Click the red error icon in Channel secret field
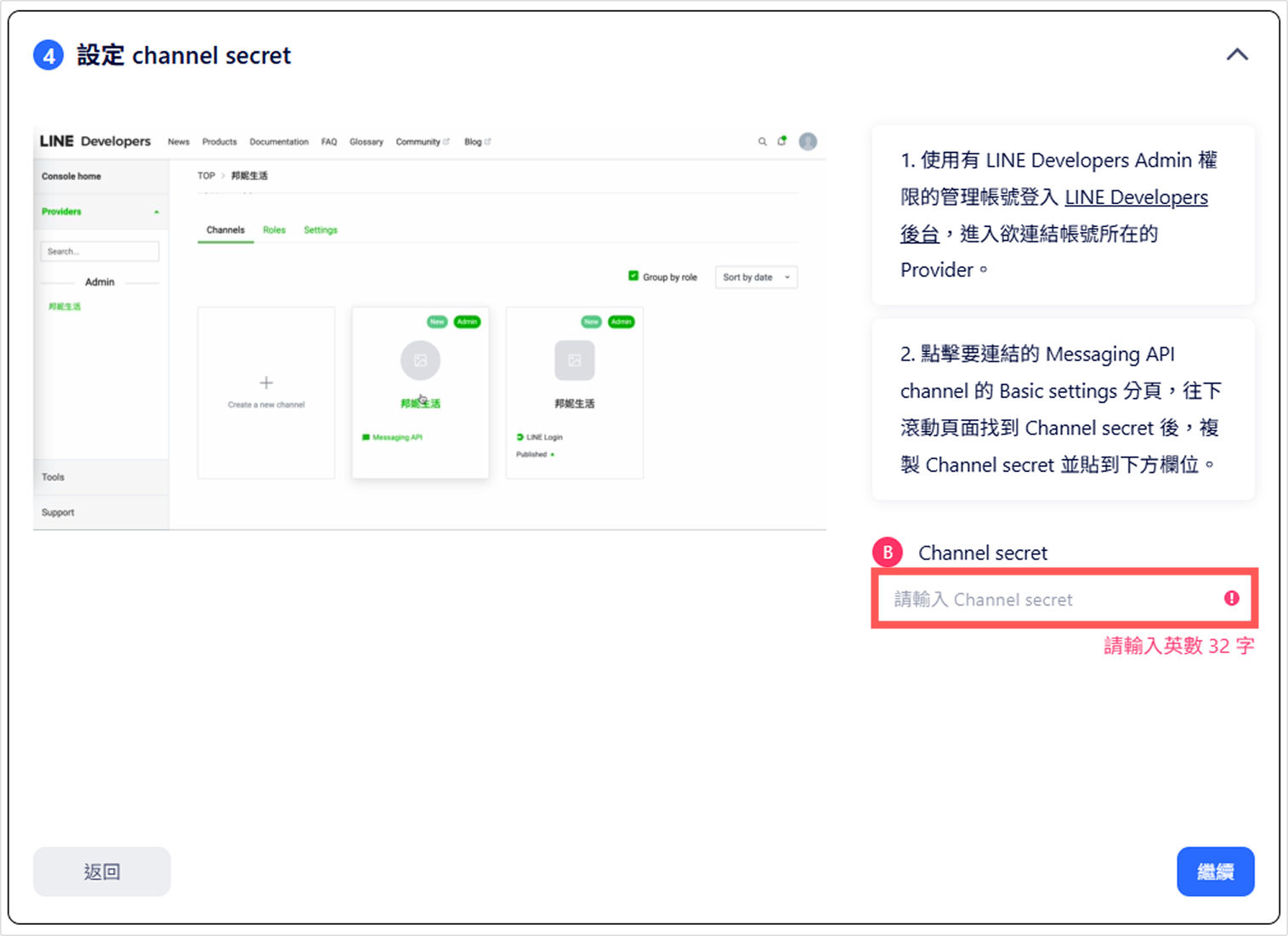Viewport: 1288px width, 936px height. [1231, 598]
